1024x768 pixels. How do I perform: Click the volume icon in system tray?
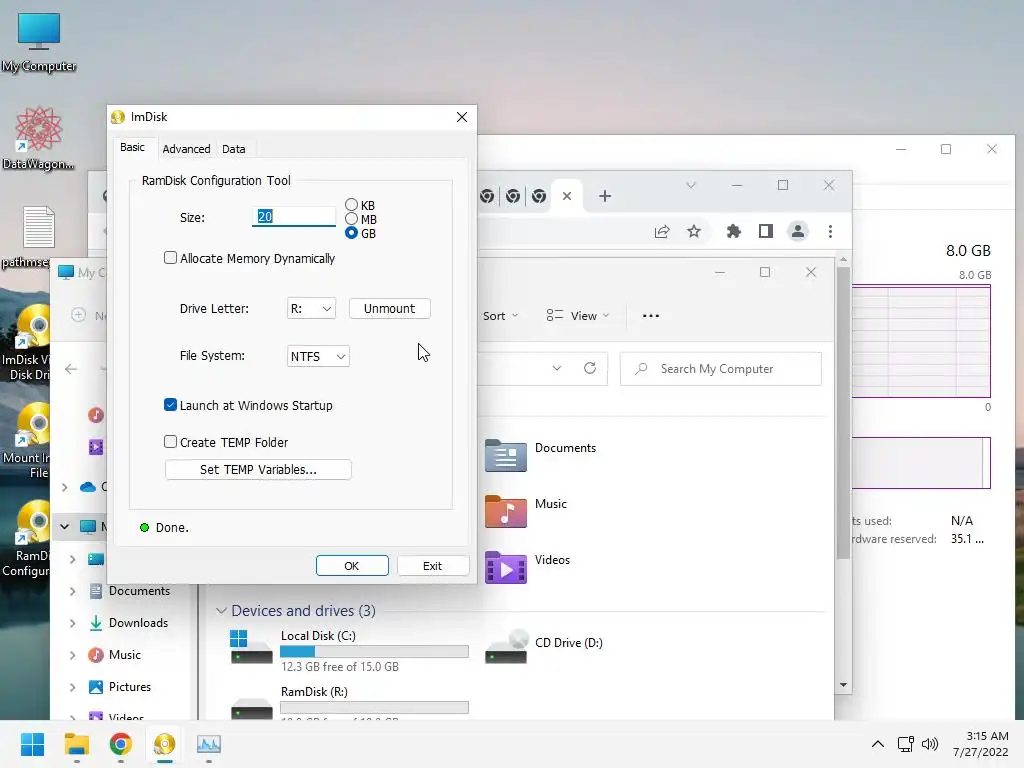929,744
